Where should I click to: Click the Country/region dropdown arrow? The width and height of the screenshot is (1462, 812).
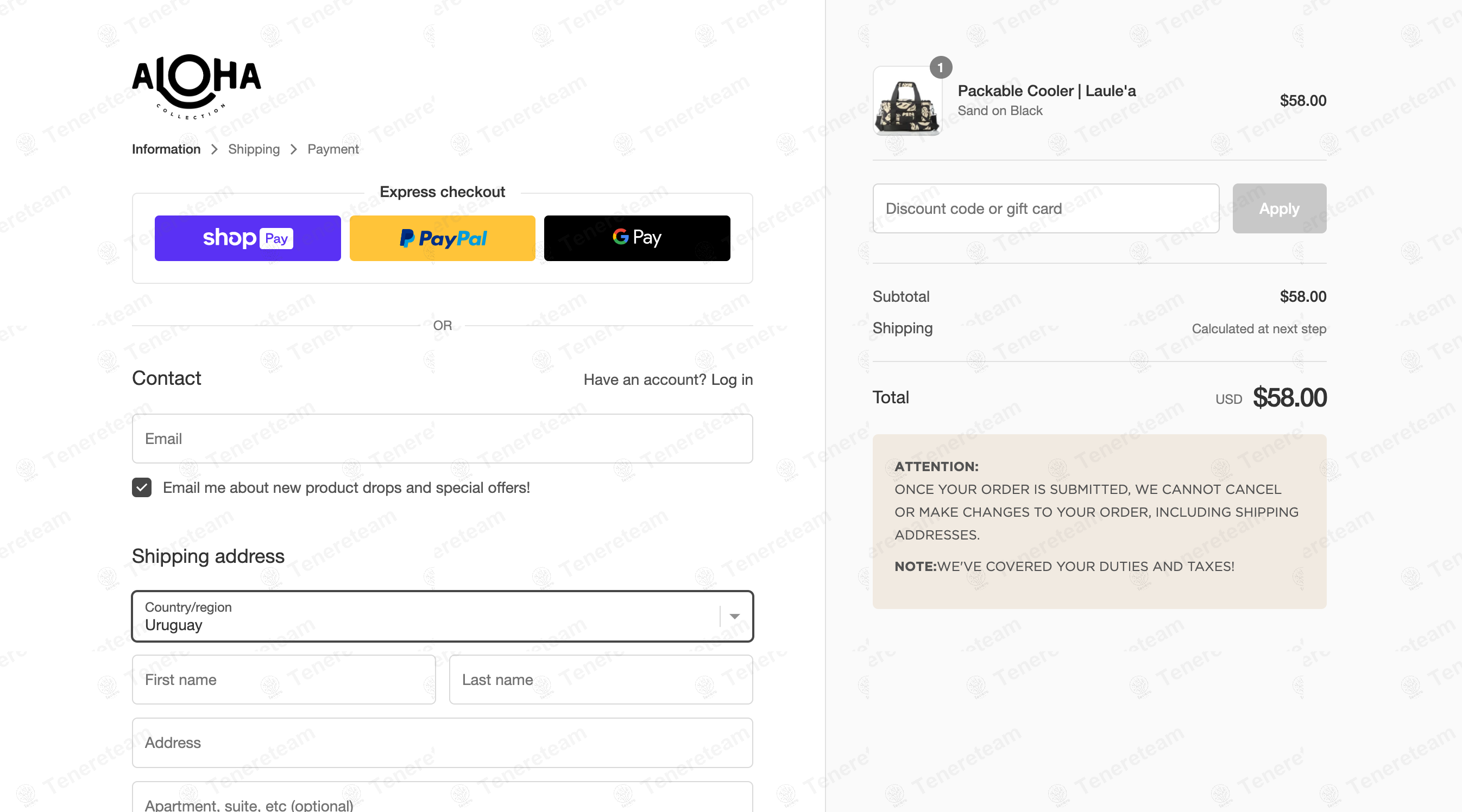coord(734,617)
